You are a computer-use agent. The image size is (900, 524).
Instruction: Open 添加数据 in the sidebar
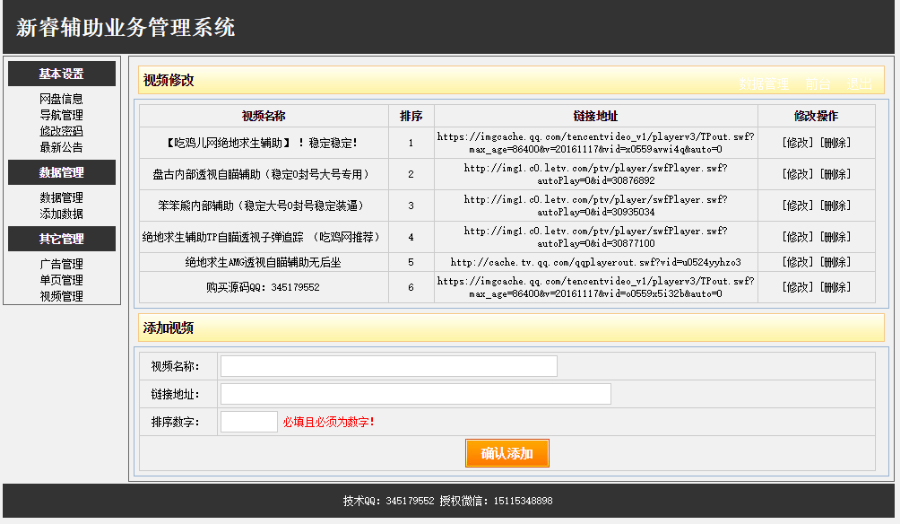[x=61, y=214]
